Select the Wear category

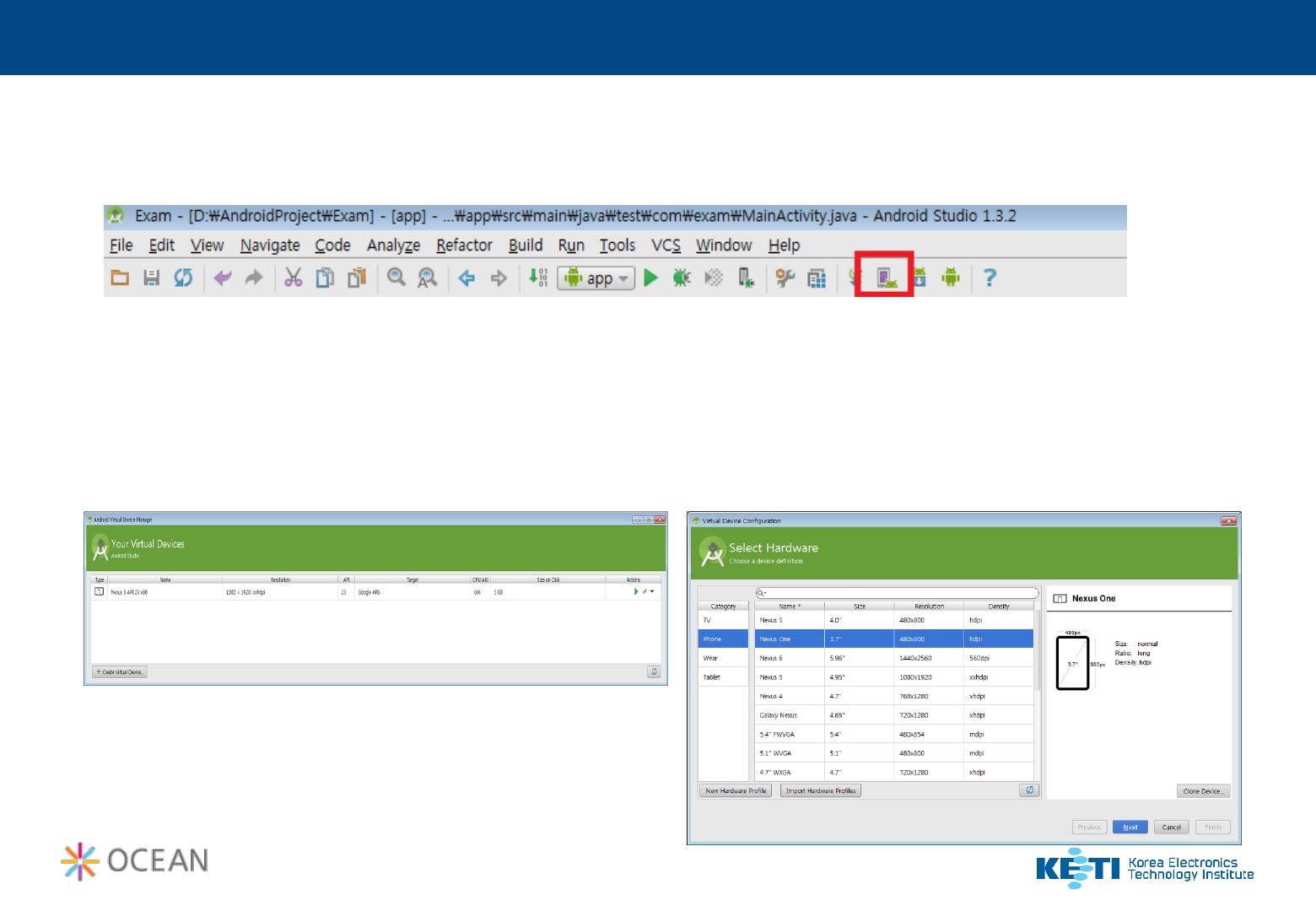pos(723,658)
